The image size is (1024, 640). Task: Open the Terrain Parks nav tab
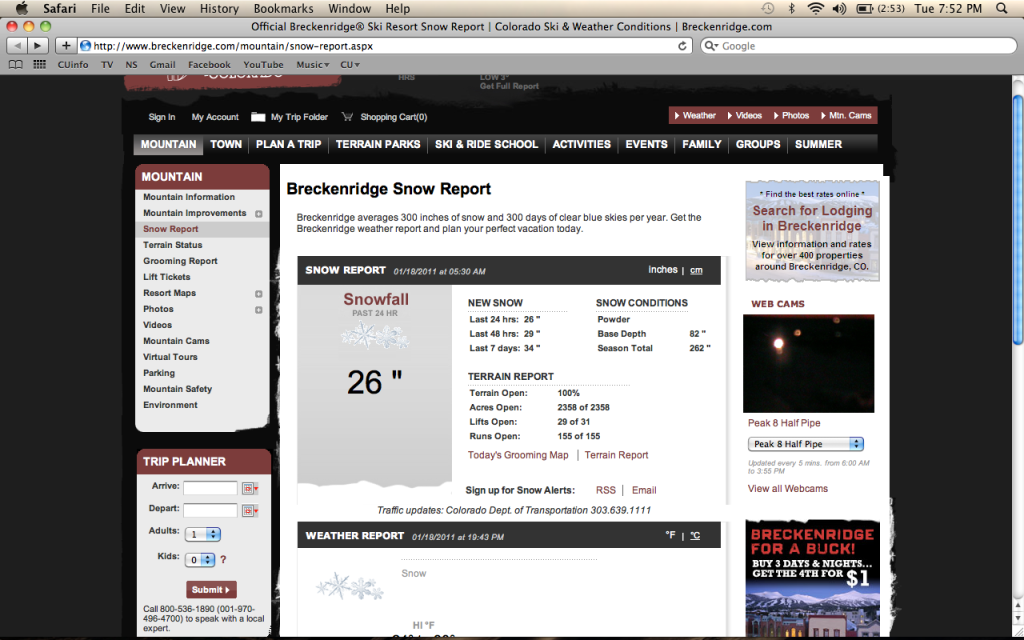378,144
